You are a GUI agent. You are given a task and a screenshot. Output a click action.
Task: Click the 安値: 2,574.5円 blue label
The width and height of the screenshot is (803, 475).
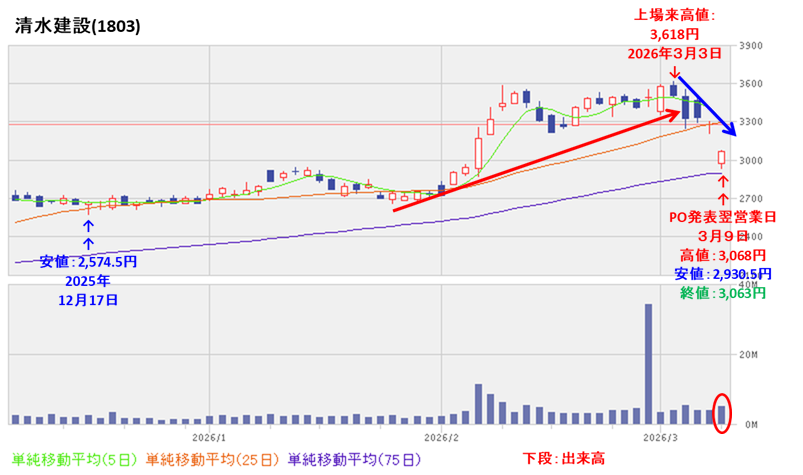click(x=88, y=261)
